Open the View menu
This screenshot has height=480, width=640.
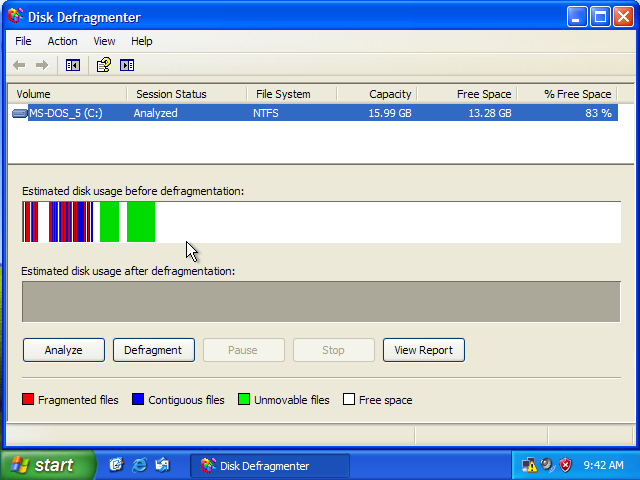[104, 41]
